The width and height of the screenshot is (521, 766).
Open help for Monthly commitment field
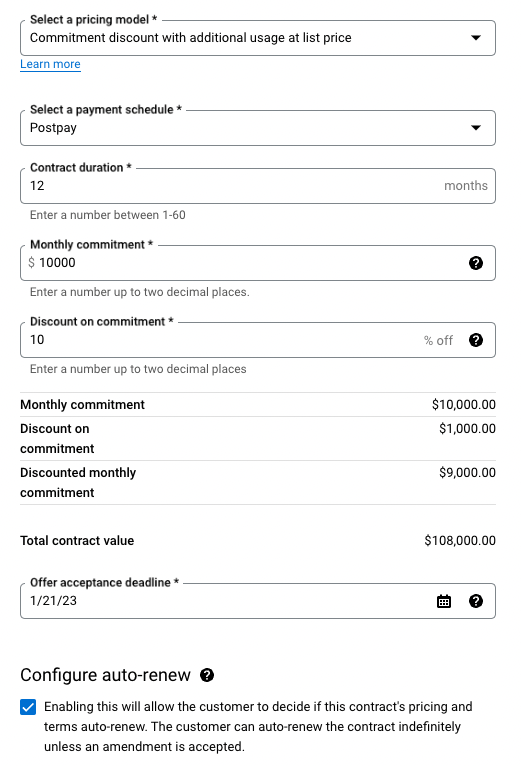(x=476, y=263)
